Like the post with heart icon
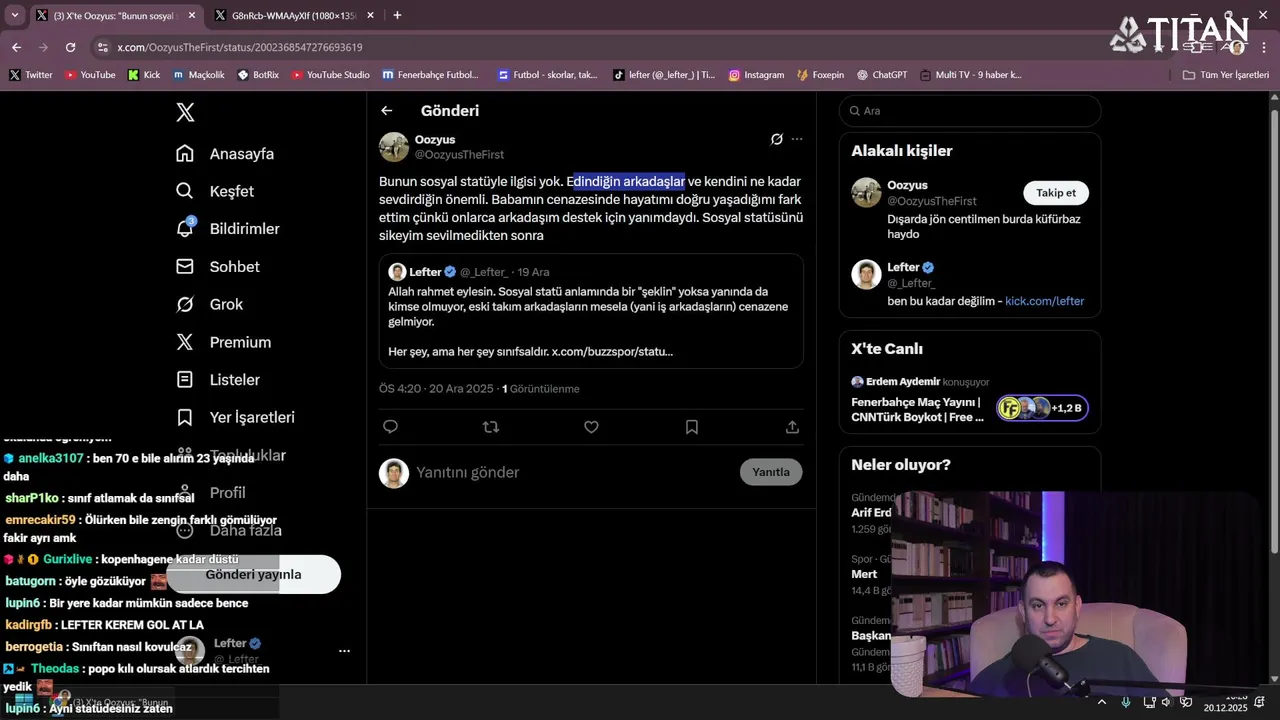The height and width of the screenshot is (720, 1280). point(591,427)
